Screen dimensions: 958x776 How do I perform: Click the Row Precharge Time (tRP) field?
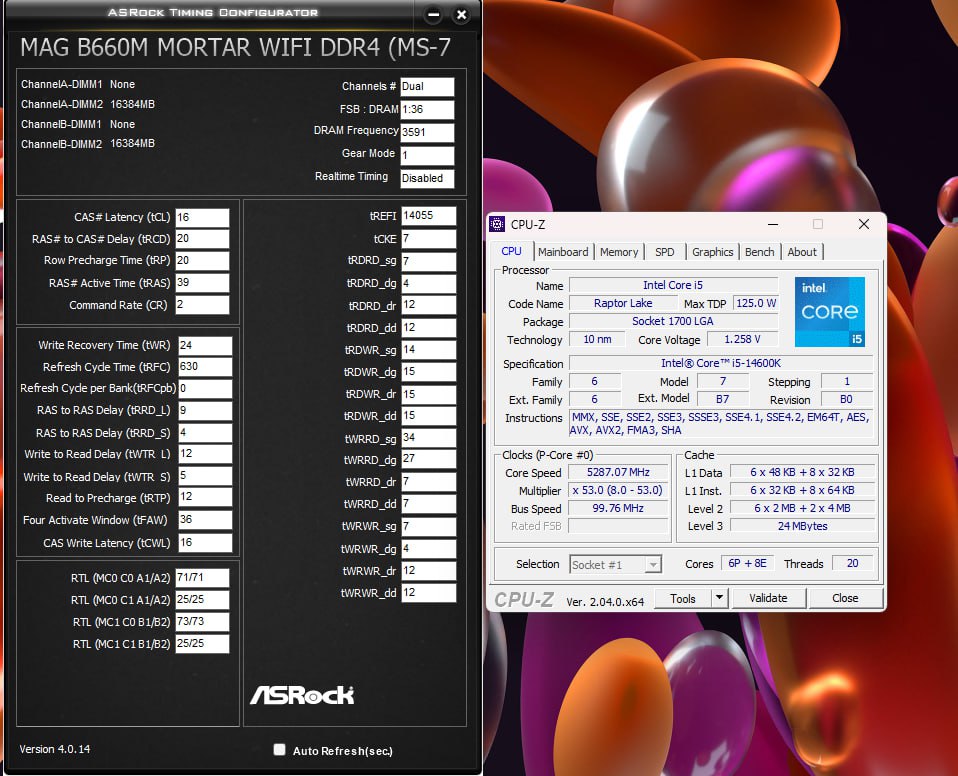pyautogui.click(x=202, y=261)
